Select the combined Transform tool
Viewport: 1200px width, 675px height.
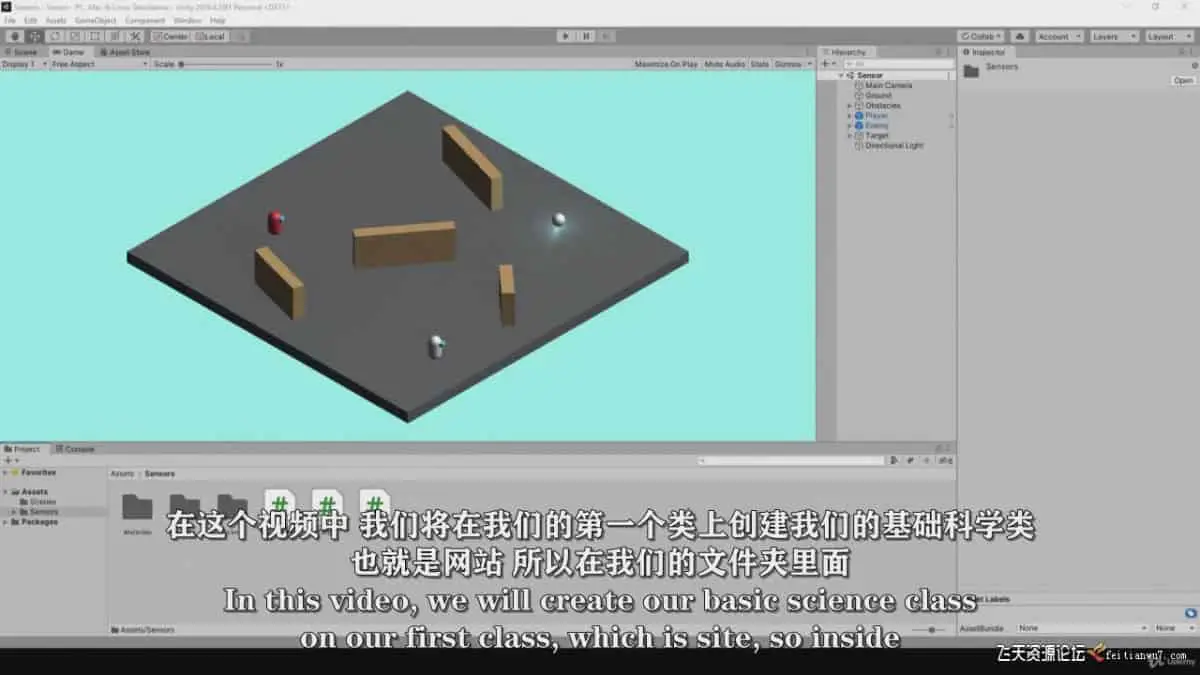pos(114,36)
